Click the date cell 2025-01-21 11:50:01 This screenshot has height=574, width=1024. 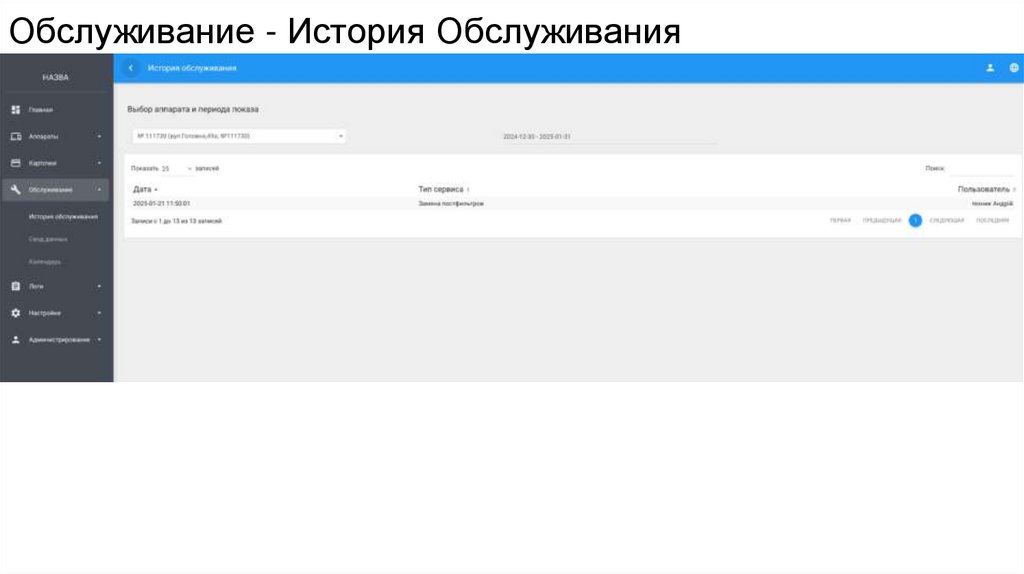click(161, 204)
